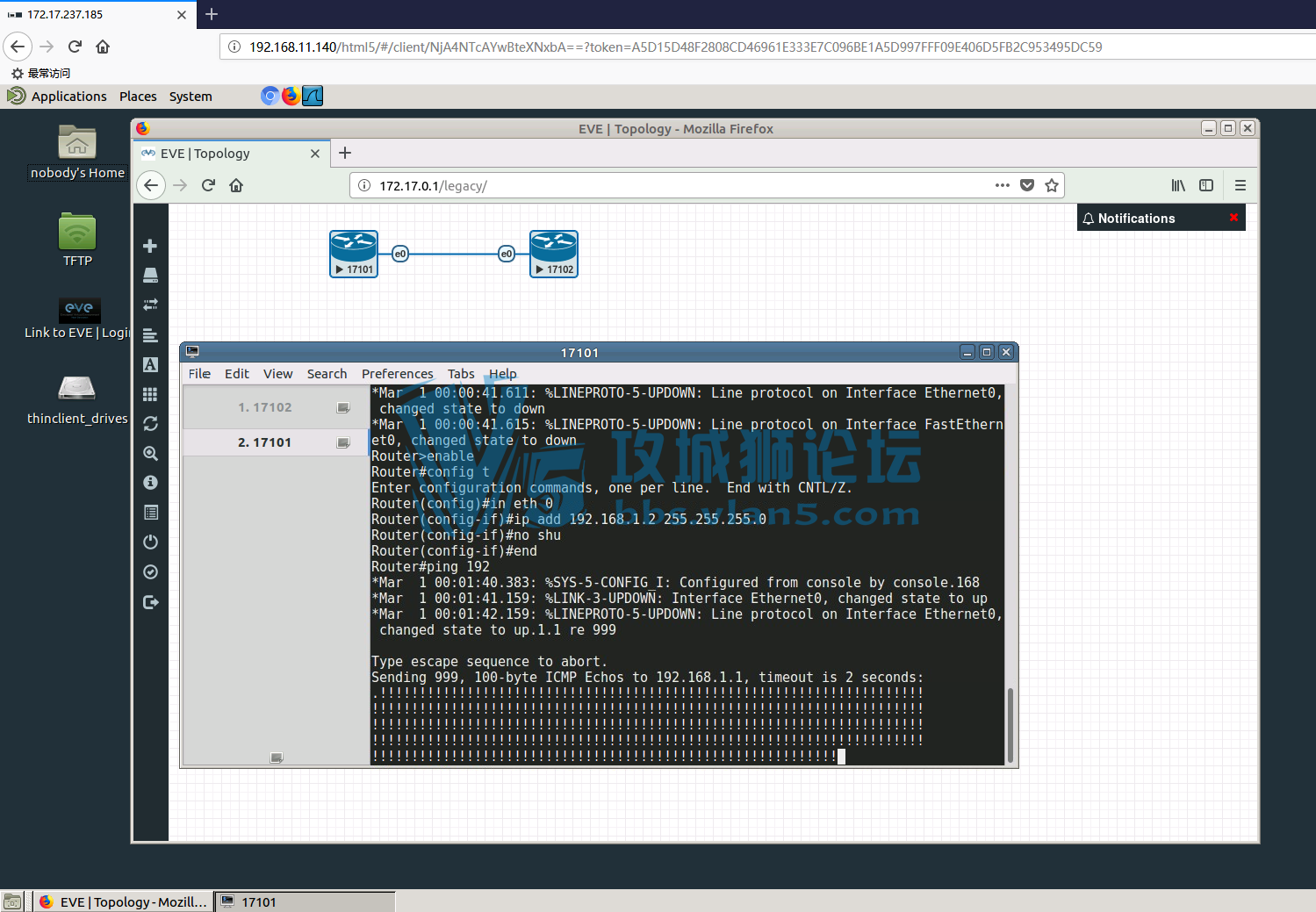The height and width of the screenshot is (912, 1316).
Task: Go back in inner Firefox window
Action: 151,185
